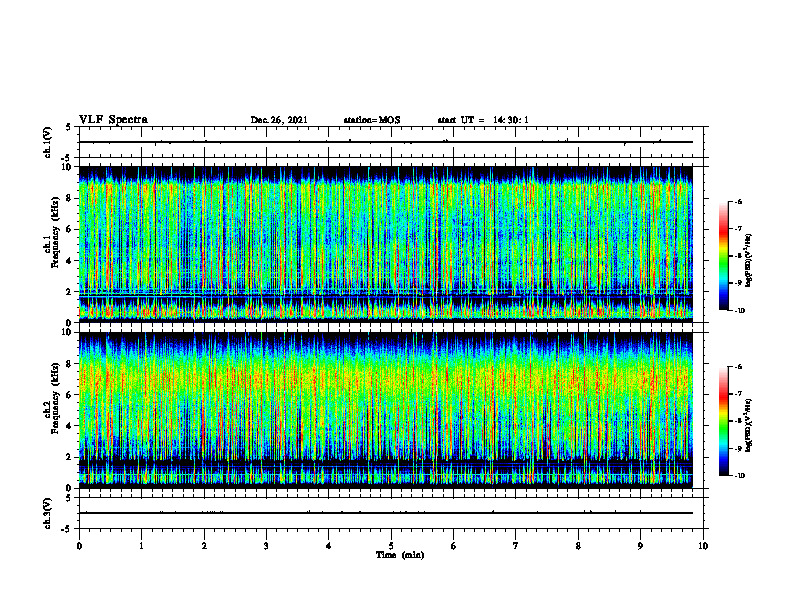Click the "-5" tick label beside ch.1(V)
Image resolution: width=792 pixels, height=612 pixels.
pyautogui.click(x=67, y=158)
